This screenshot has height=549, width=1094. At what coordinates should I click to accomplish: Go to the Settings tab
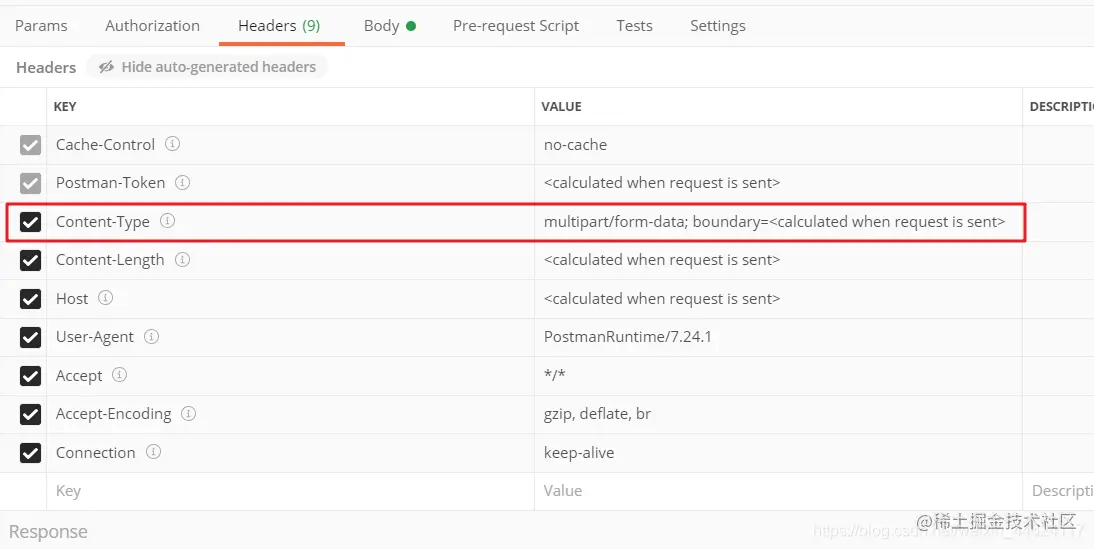tap(717, 26)
